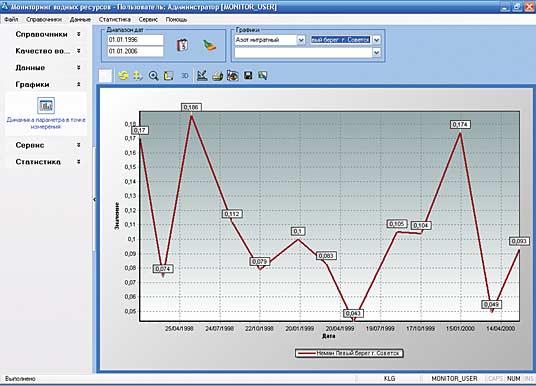Open the Статистика menu in menu bar
Screen dimensions: 536x386
115,19
